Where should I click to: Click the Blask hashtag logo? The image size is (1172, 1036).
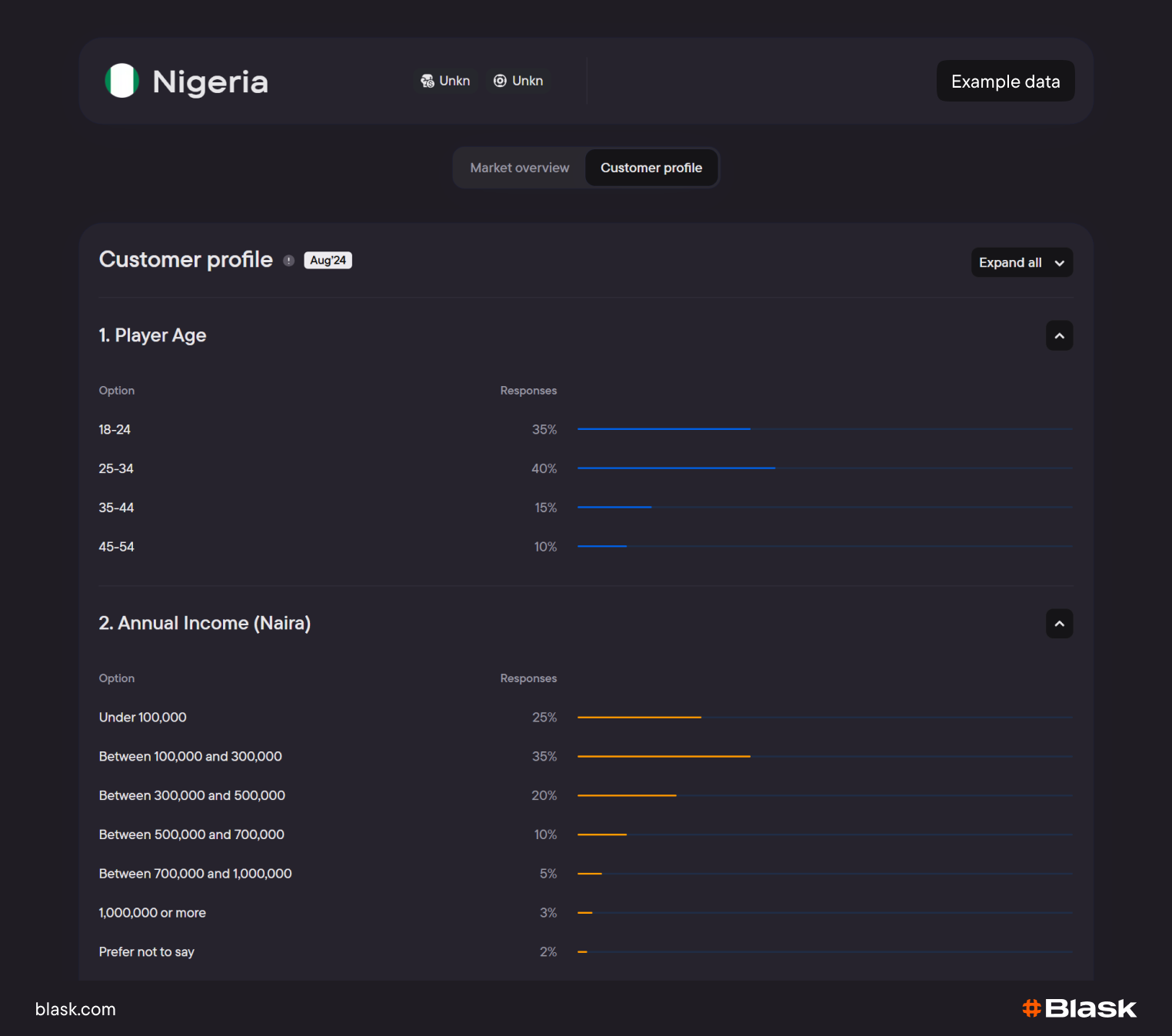click(1031, 1008)
